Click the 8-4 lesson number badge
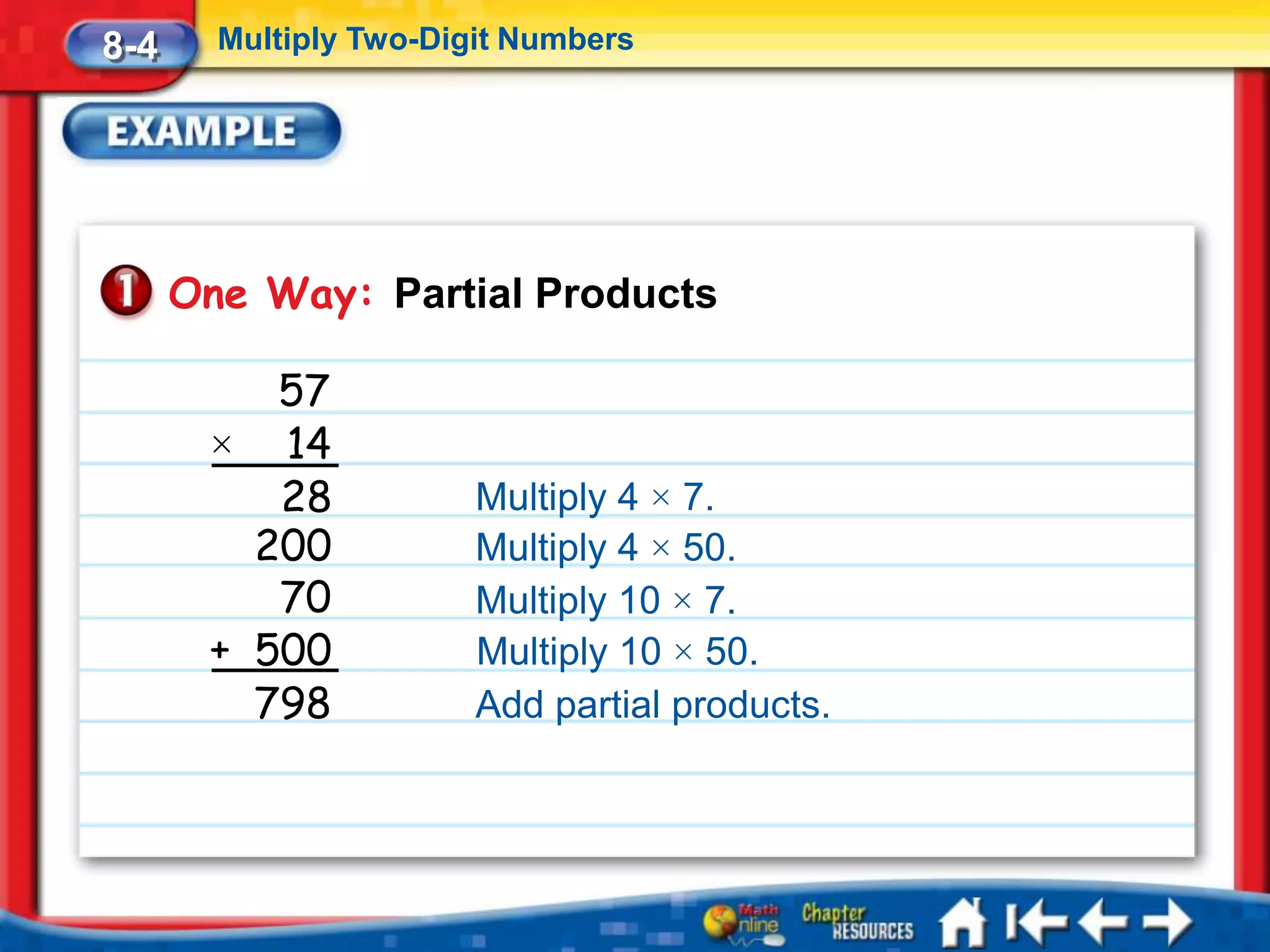The image size is (1270, 952). [131, 45]
